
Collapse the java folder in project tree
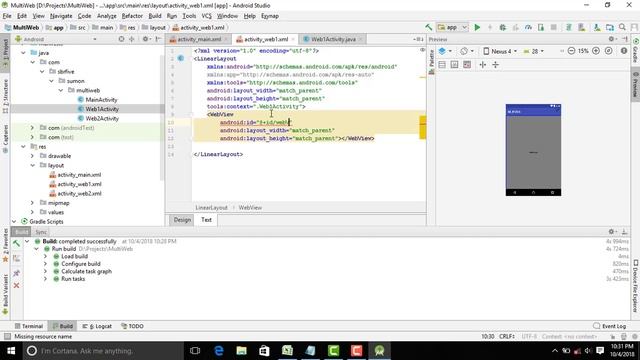point(23,53)
